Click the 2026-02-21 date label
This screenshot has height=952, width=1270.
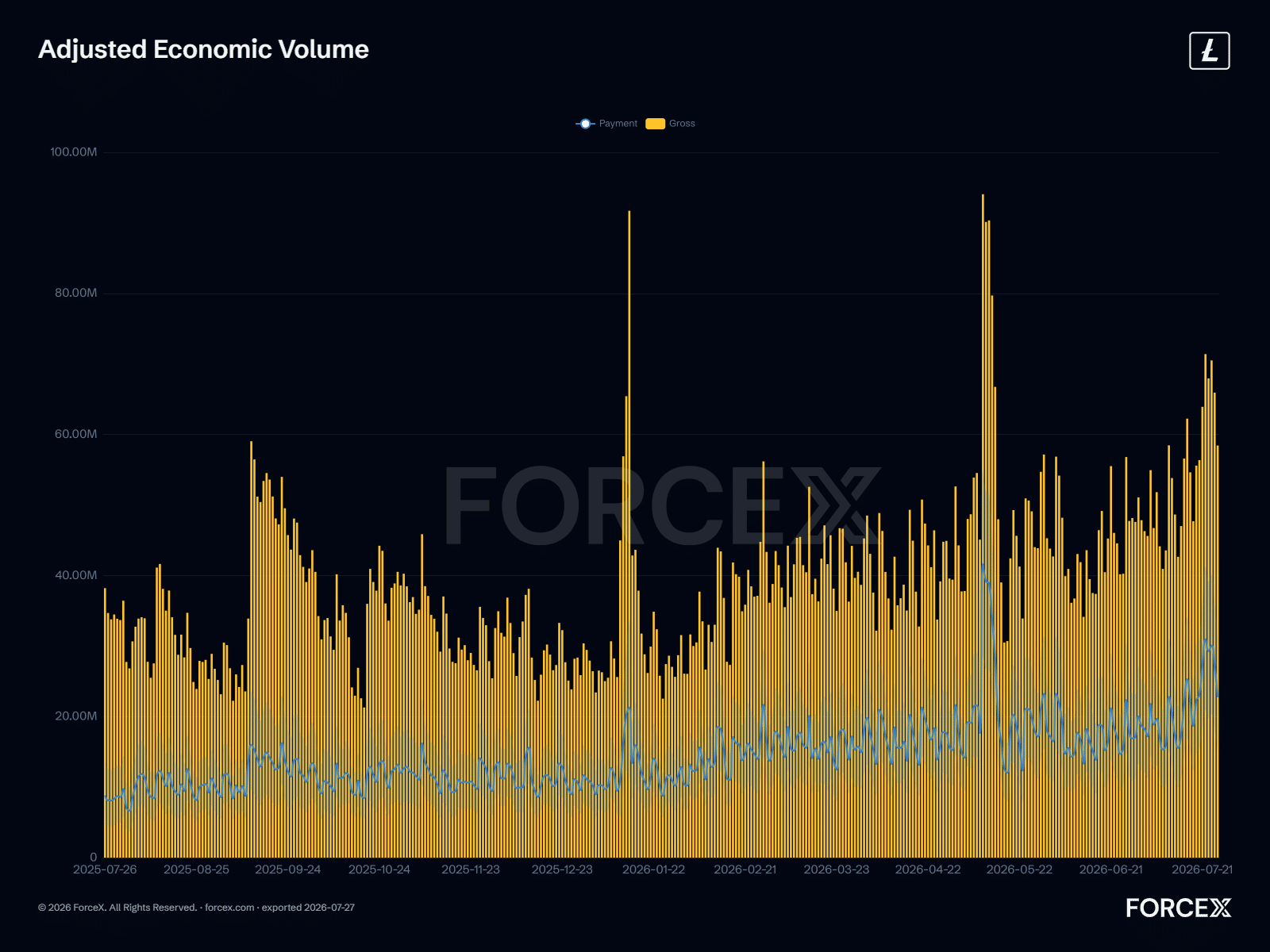click(x=745, y=869)
